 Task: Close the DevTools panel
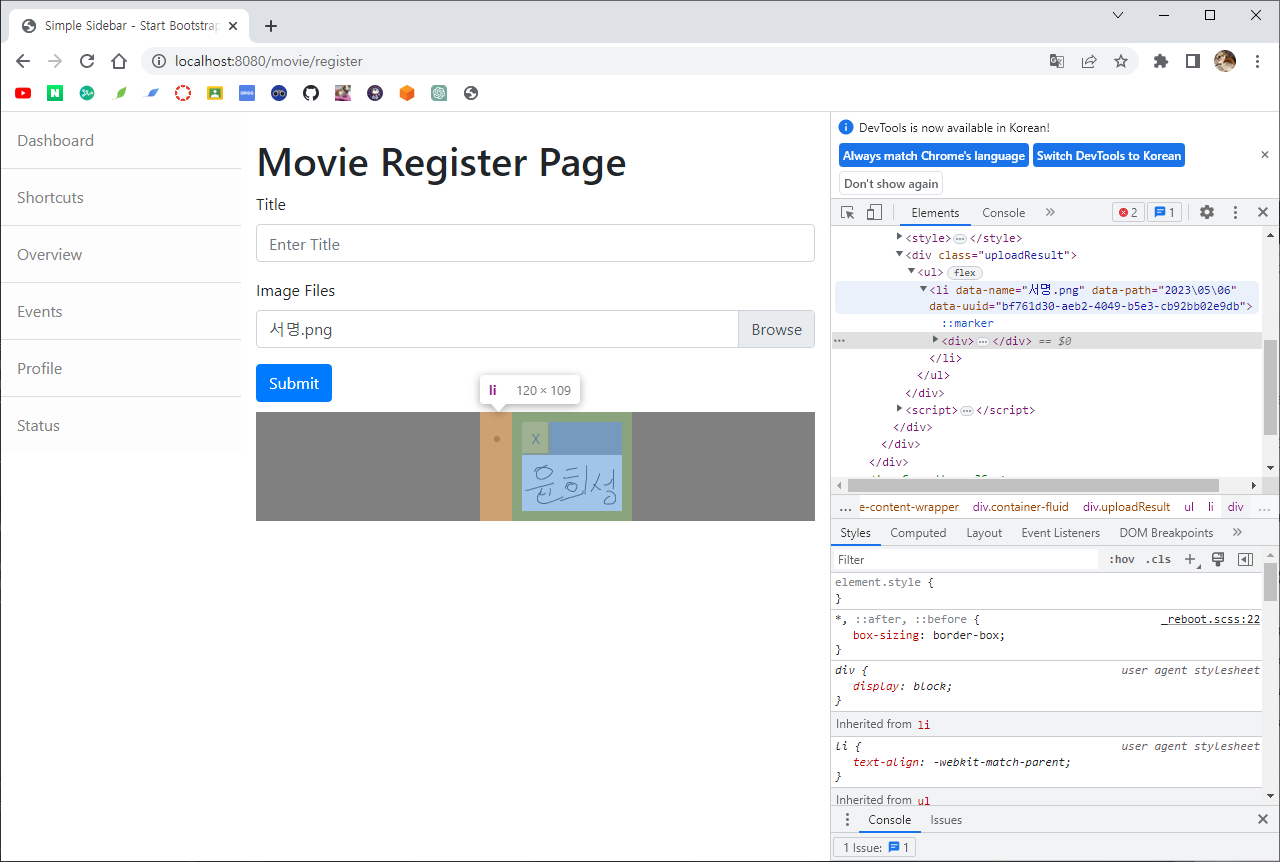pos(1263,212)
